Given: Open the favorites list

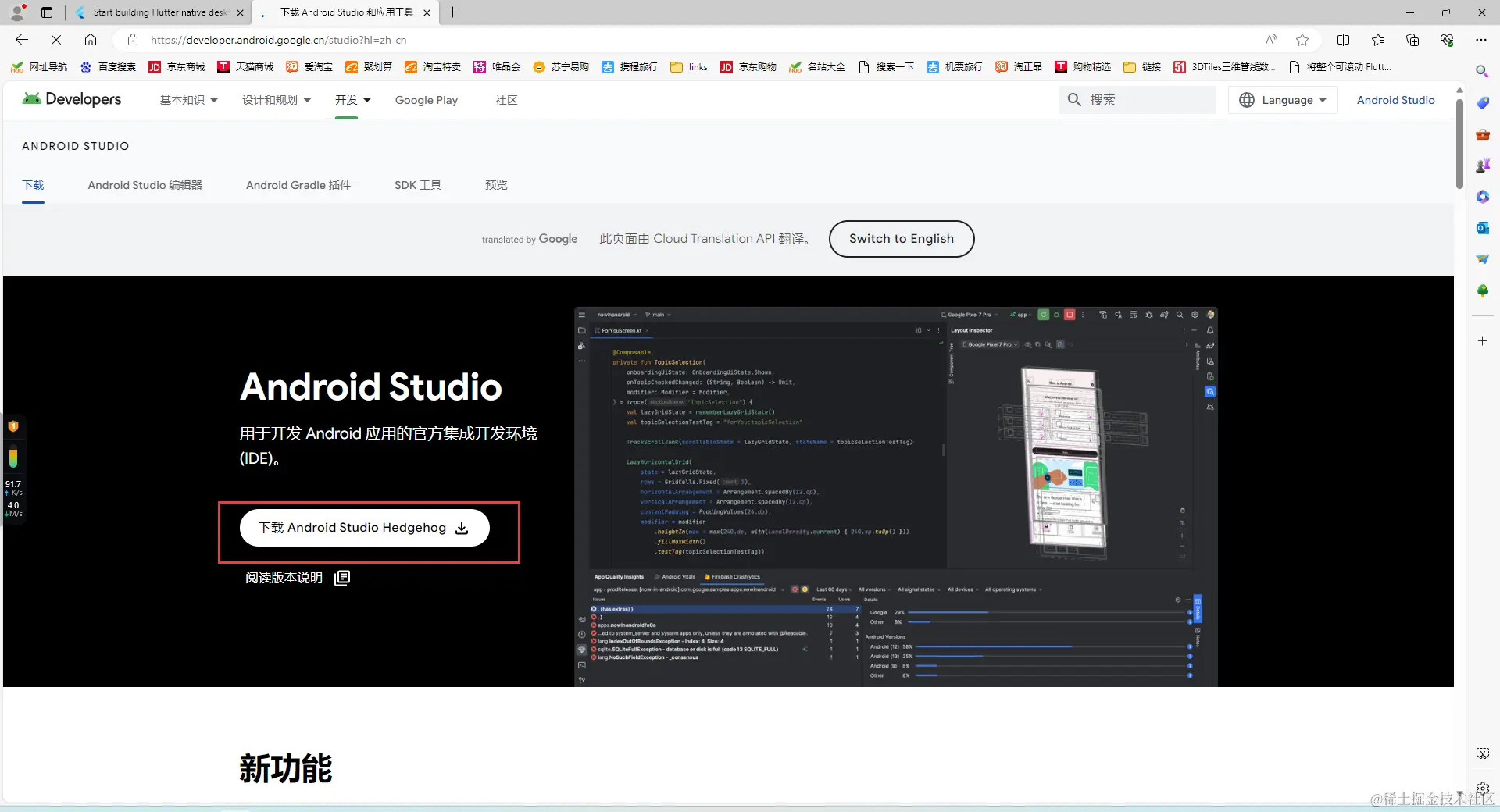Looking at the screenshot, I should click(1378, 40).
